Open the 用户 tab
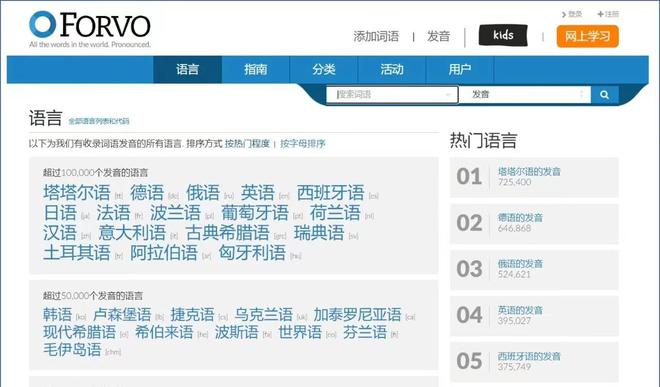The height and width of the screenshot is (387, 660). point(460,69)
